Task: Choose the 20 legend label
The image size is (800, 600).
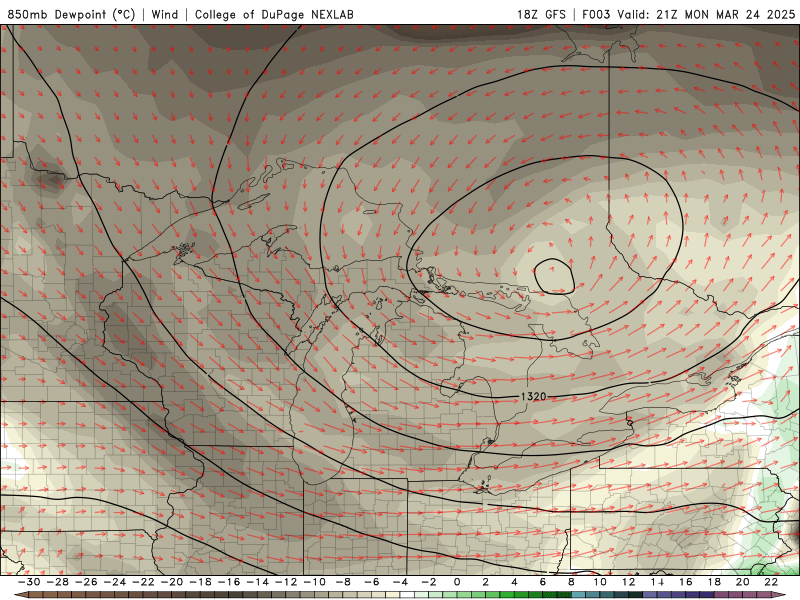Action: point(743,582)
